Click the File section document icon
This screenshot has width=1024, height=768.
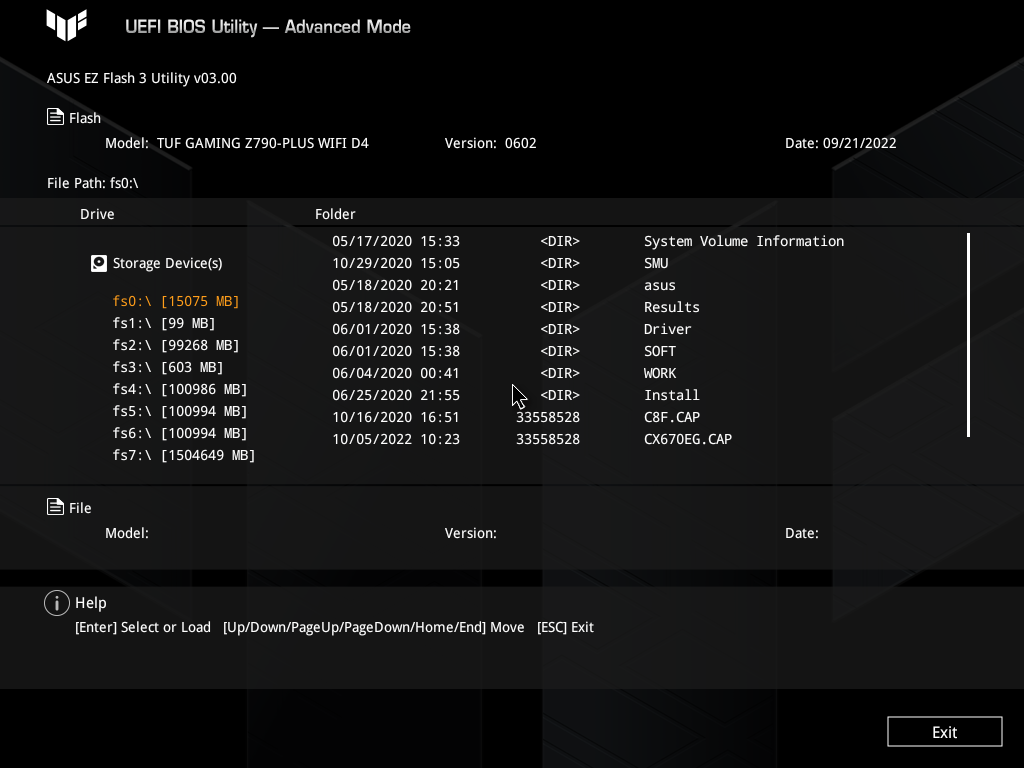click(x=56, y=507)
